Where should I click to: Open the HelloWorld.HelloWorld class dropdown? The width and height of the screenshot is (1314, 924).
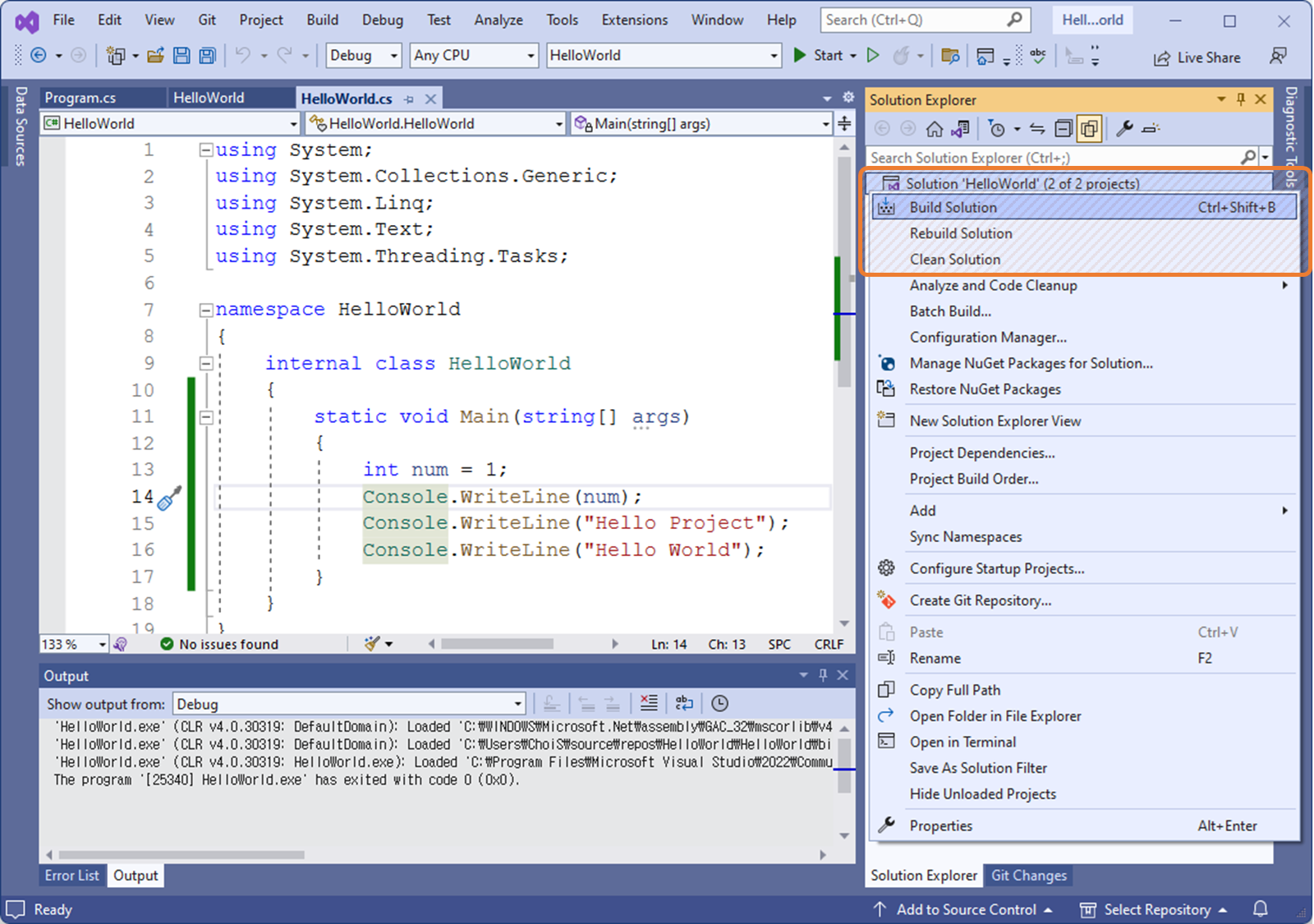point(436,124)
